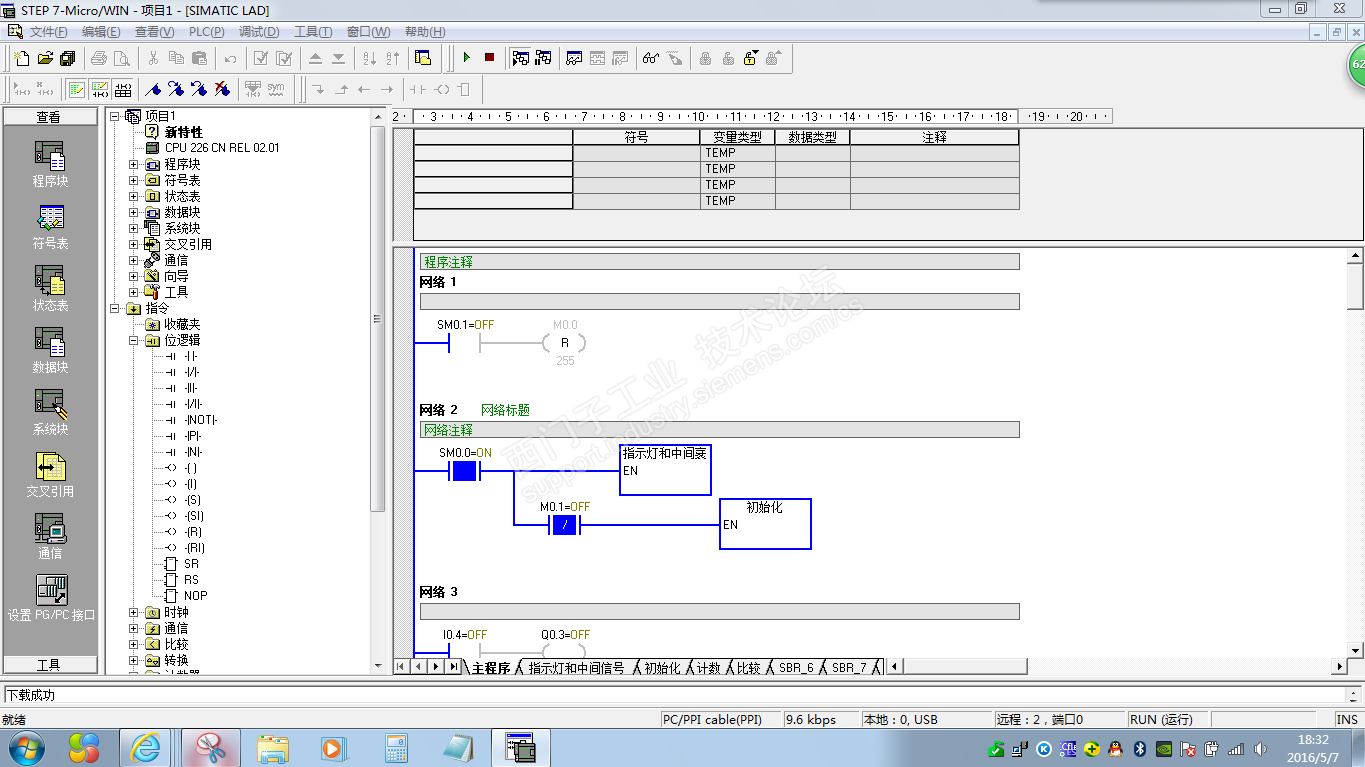This screenshot has width=1365, height=767.
Task: Collapse the 位逻辑 bit logic node
Action: (x=134, y=340)
